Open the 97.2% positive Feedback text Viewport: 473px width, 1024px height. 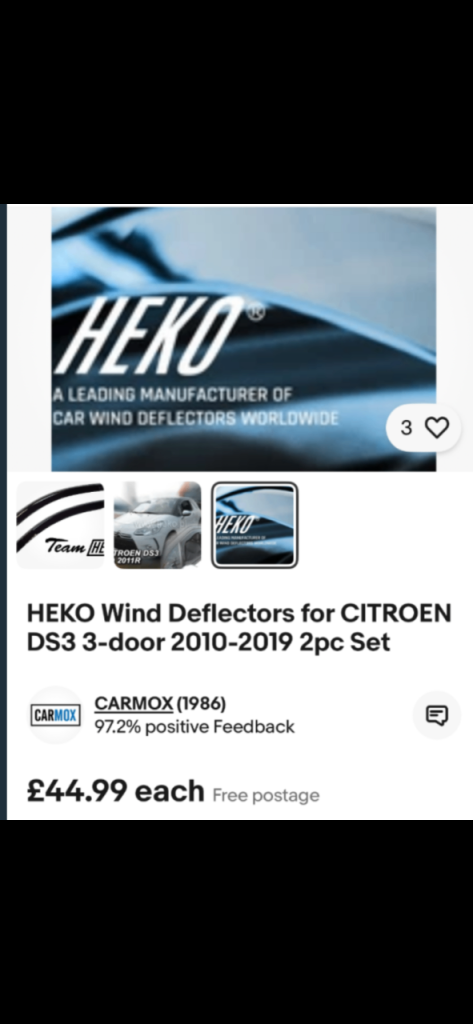195,727
